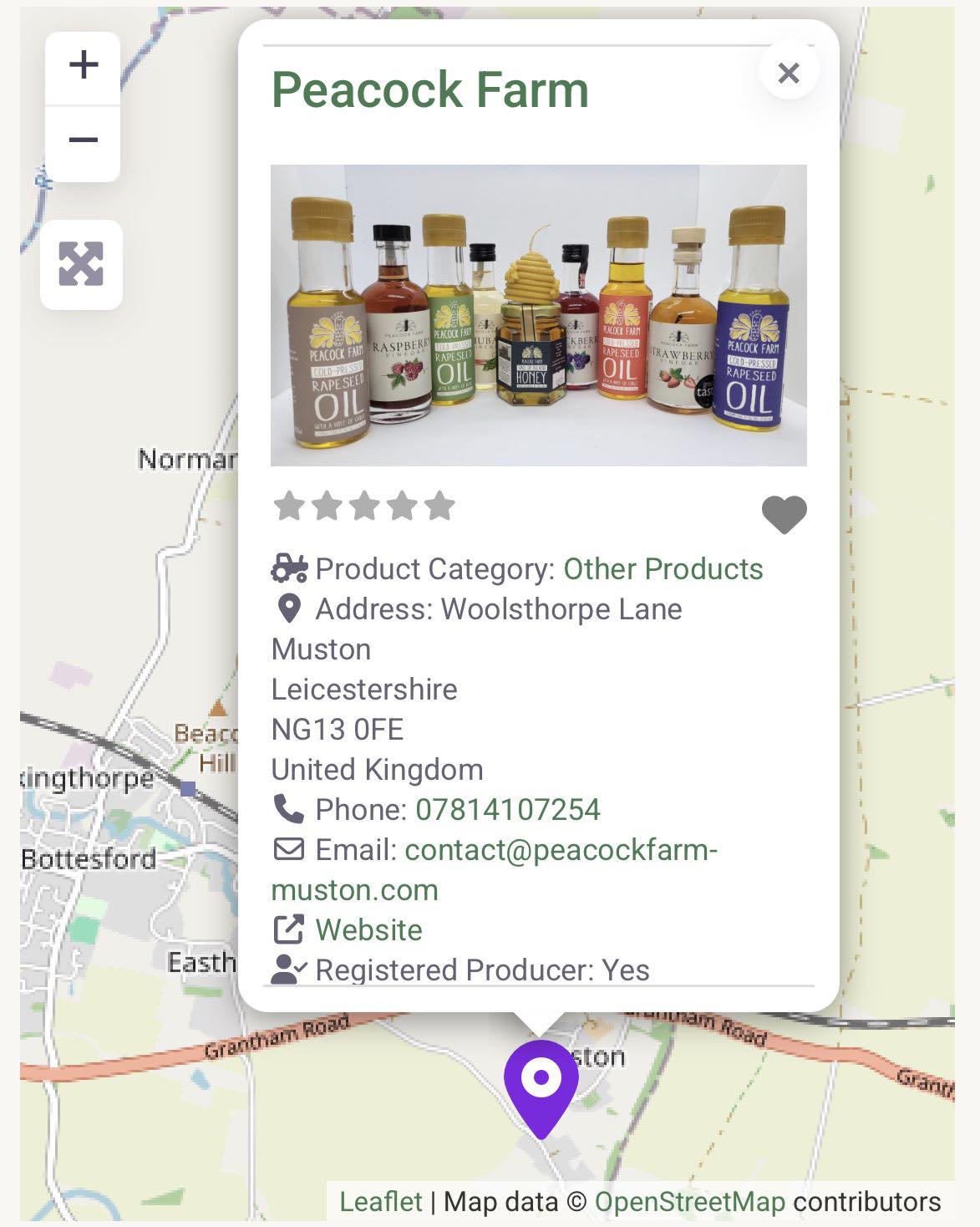Rate Peacock Farm one star
This screenshot has height=1227, width=980.
(x=289, y=506)
